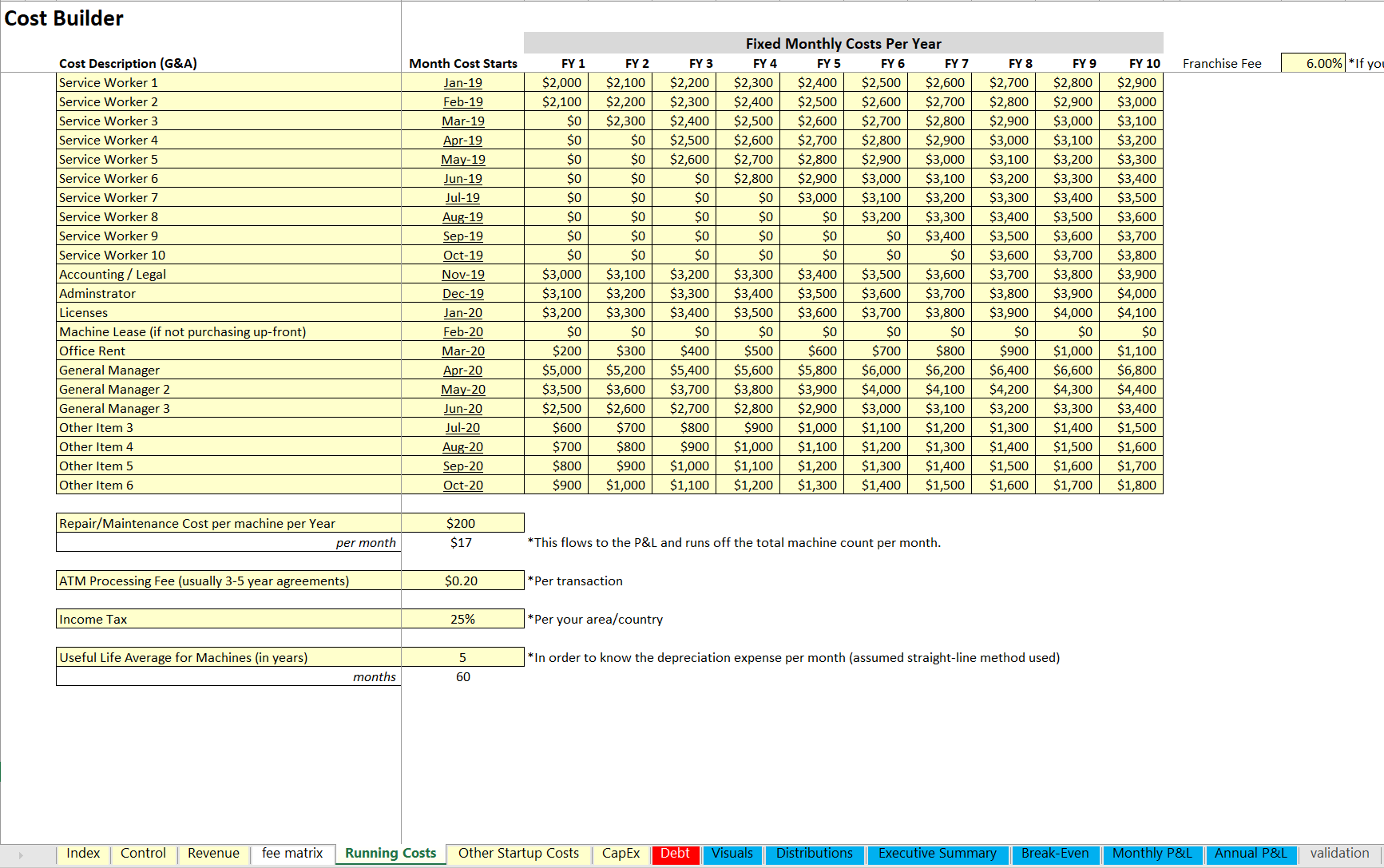Open the Annual P&L sheet tab

tap(1251, 854)
